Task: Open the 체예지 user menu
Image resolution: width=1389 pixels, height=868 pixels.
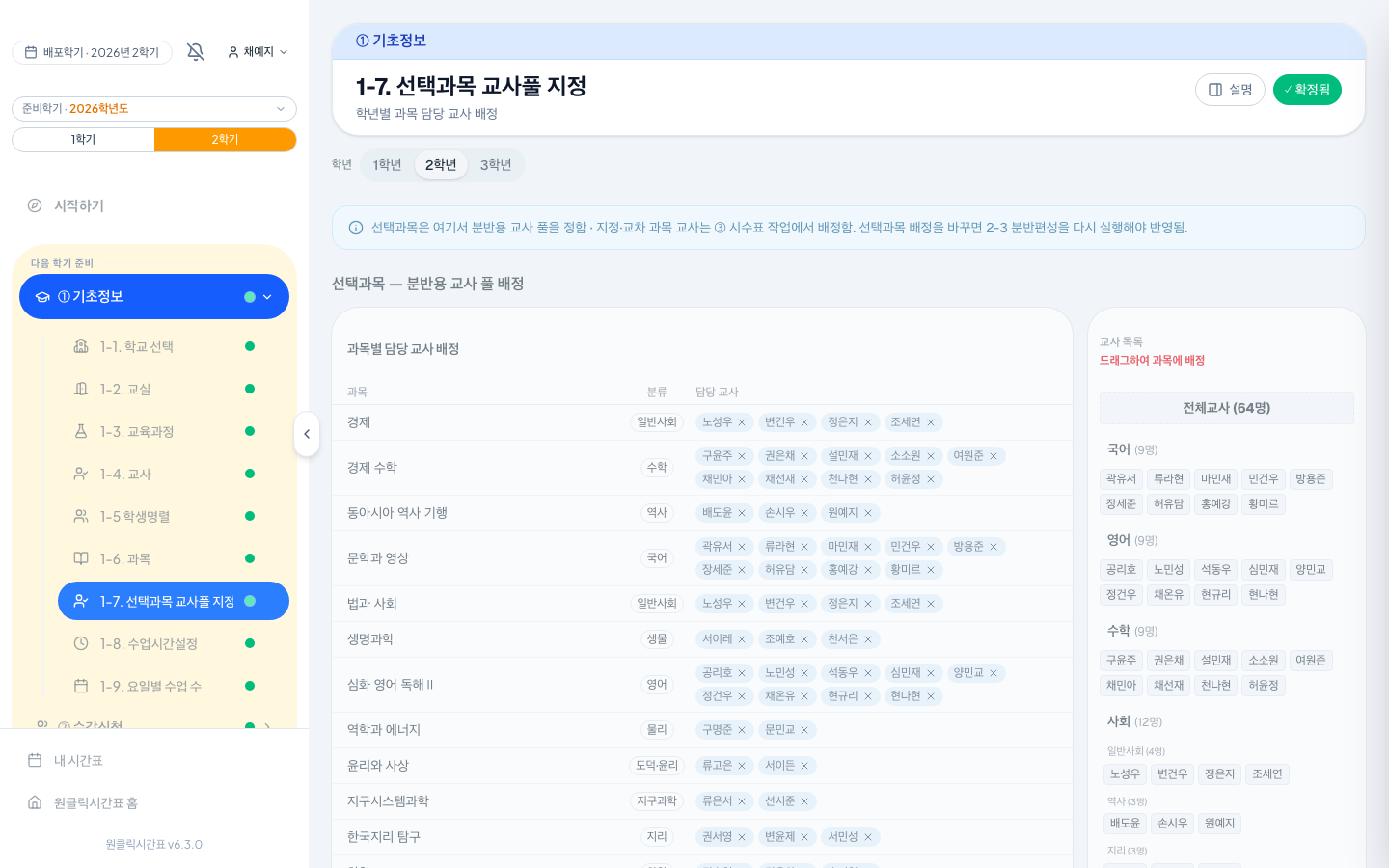Action: (258, 52)
